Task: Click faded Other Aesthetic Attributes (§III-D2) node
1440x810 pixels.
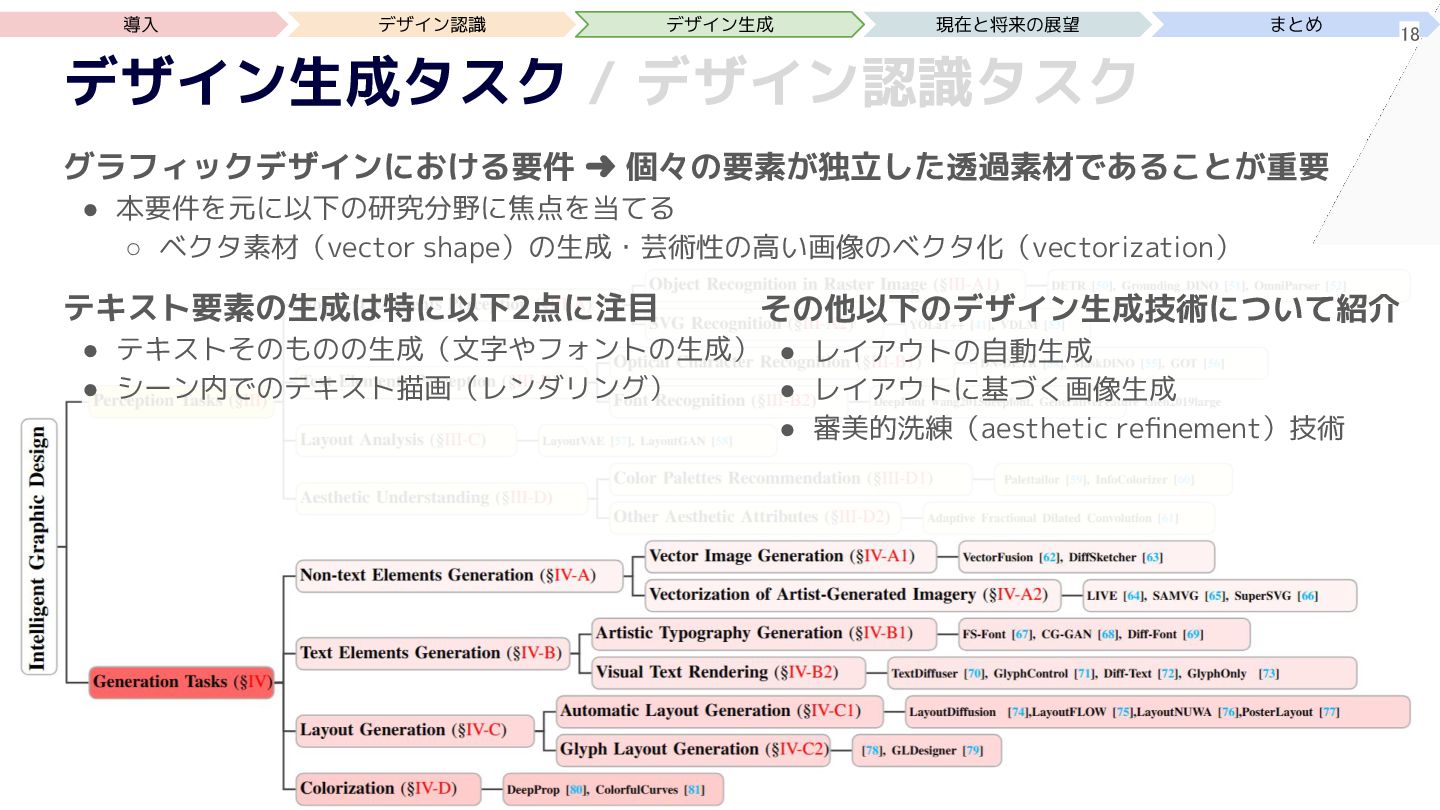Action: click(755, 518)
